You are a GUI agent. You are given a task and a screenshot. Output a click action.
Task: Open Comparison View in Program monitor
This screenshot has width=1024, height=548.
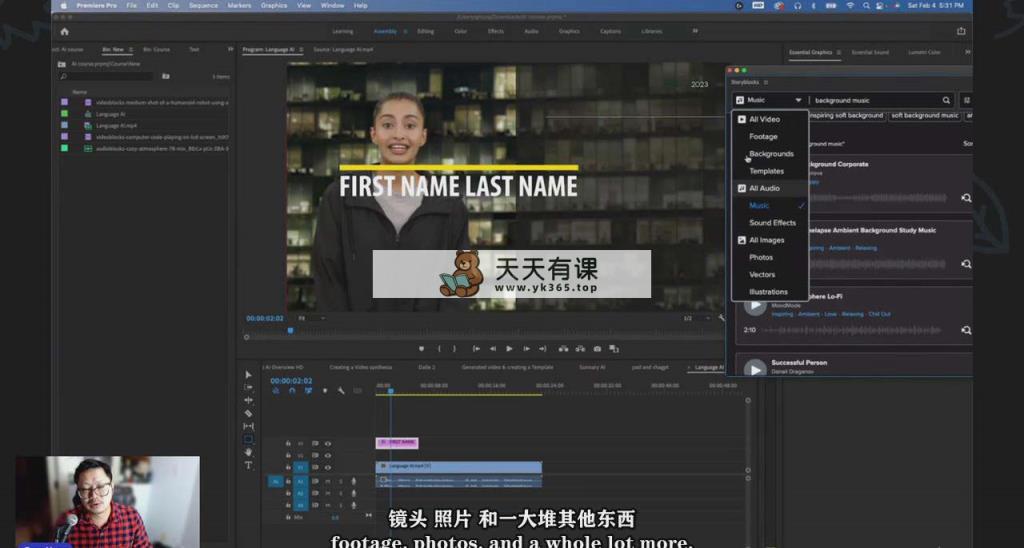614,349
